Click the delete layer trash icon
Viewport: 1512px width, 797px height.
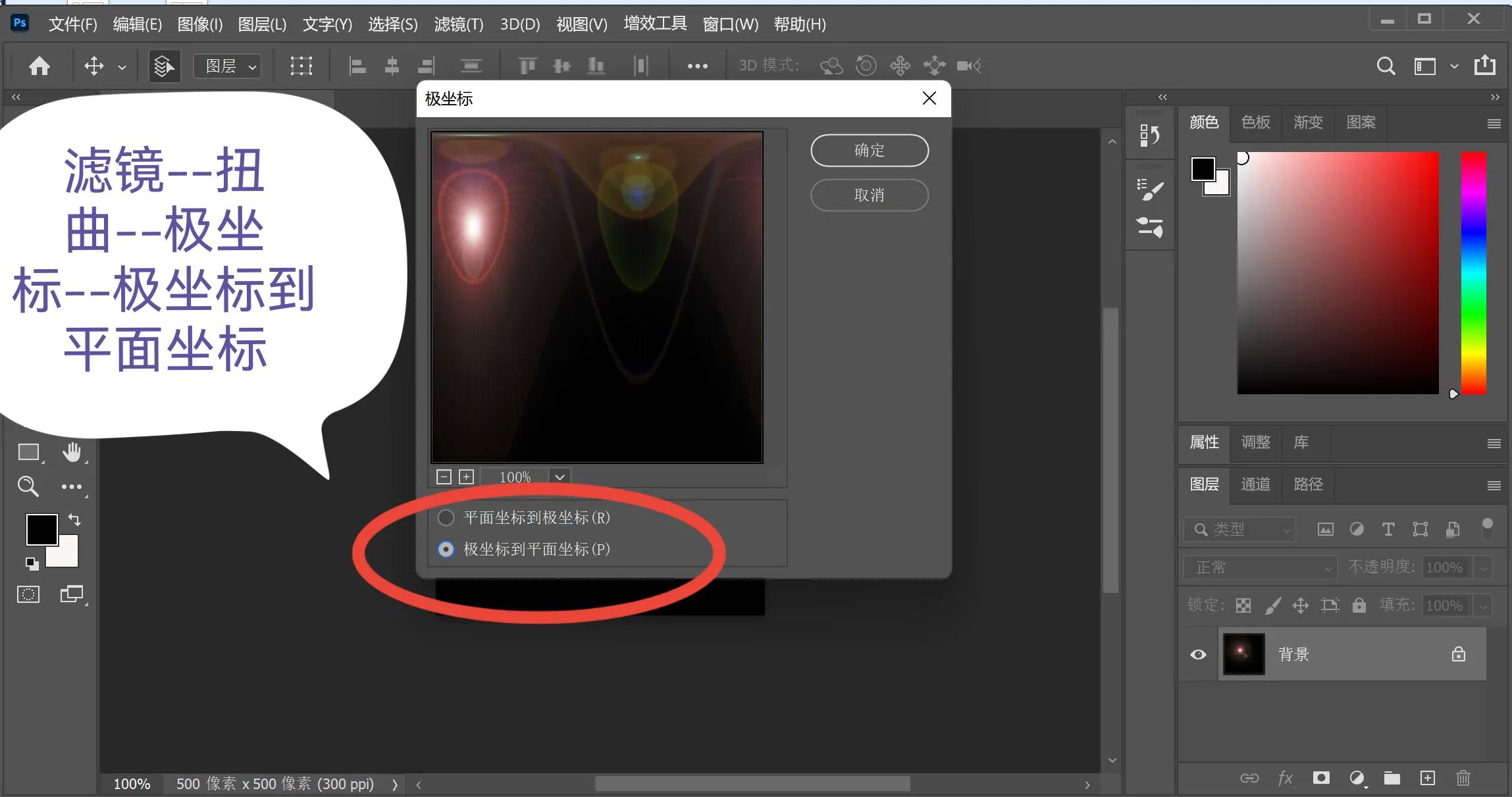pyautogui.click(x=1463, y=778)
